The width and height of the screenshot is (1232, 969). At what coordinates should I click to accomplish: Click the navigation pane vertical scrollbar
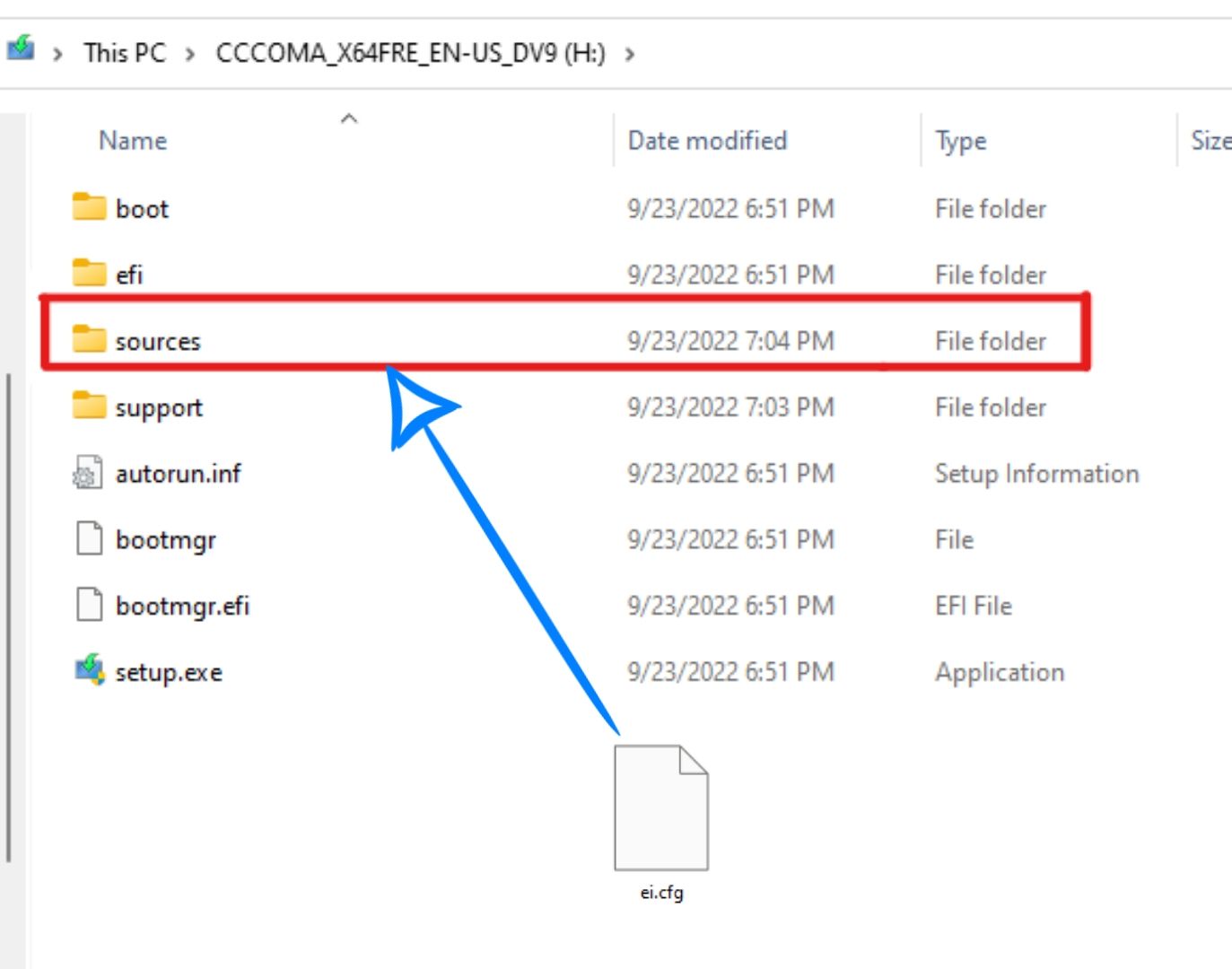point(9,617)
